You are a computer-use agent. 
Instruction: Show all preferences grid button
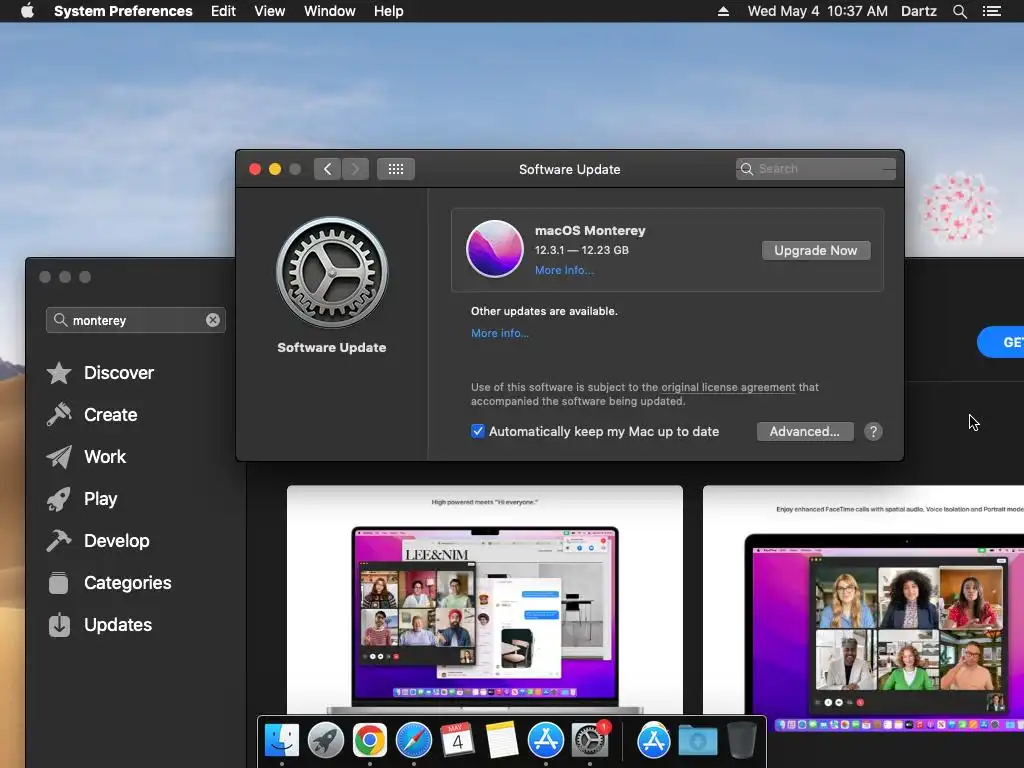pos(396,169)
